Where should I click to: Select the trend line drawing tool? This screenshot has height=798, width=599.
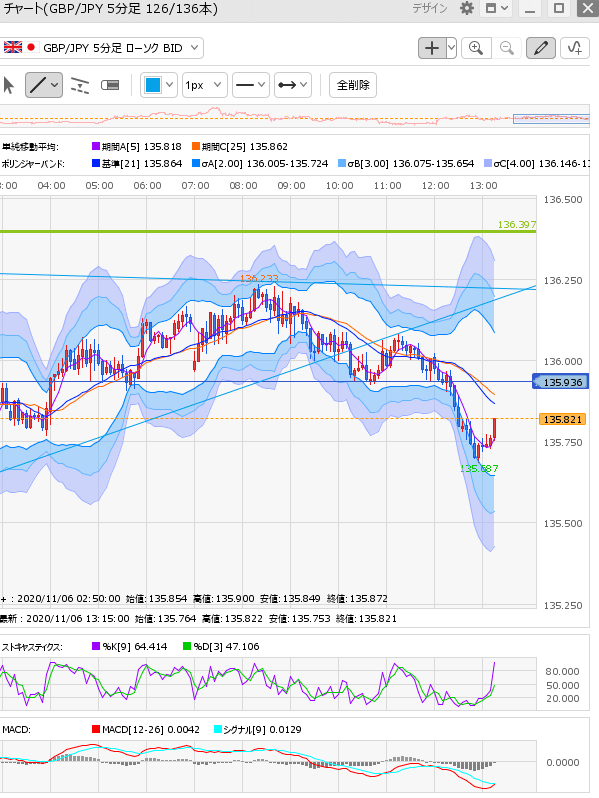(38, 85)
